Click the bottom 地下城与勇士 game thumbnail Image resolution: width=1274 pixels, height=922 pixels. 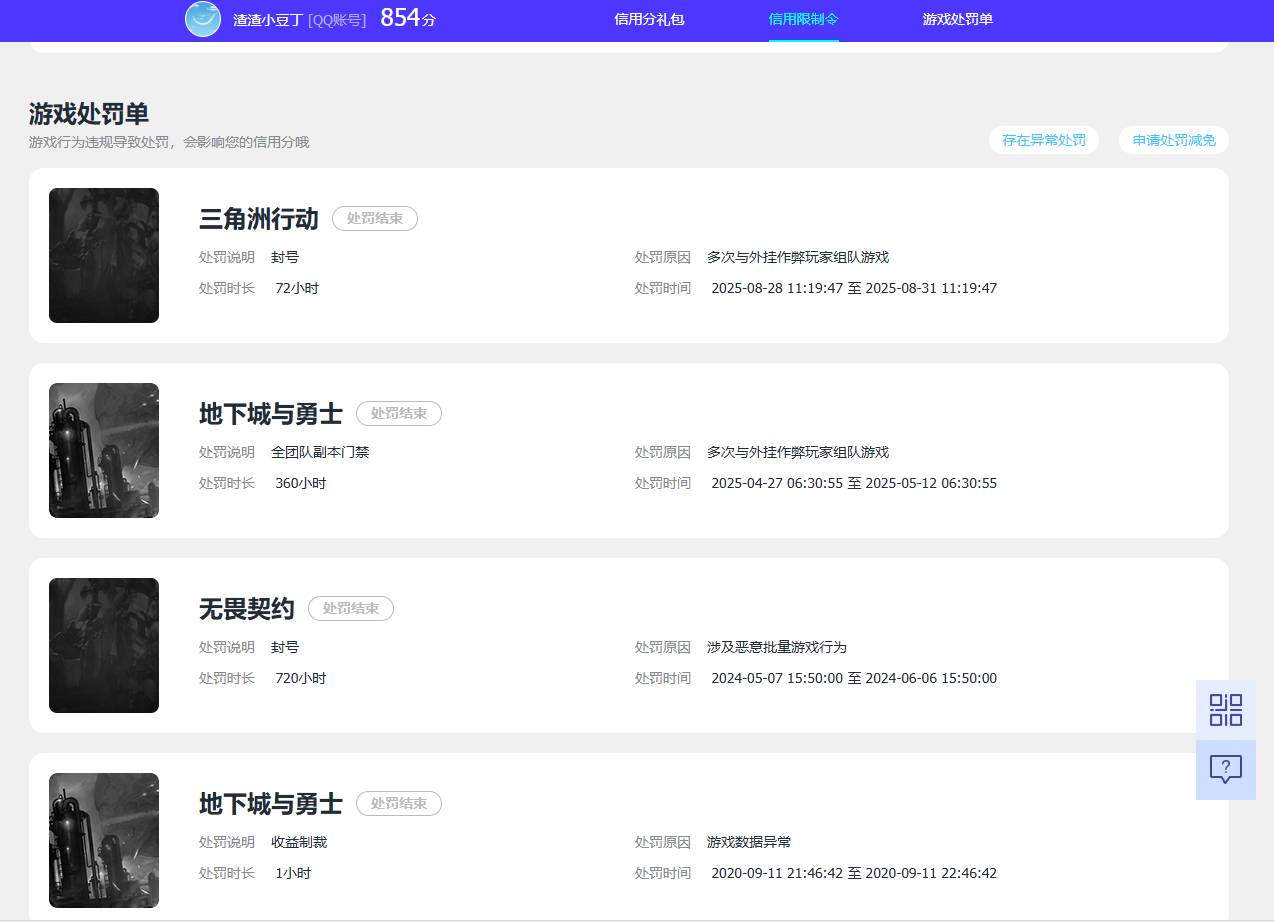tap(103, 840)
